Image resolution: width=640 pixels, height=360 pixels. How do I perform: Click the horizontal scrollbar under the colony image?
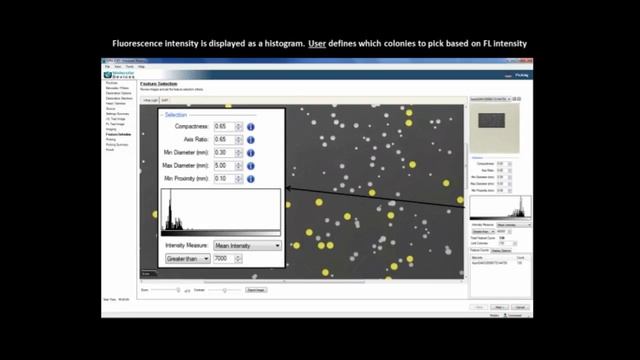284,282
